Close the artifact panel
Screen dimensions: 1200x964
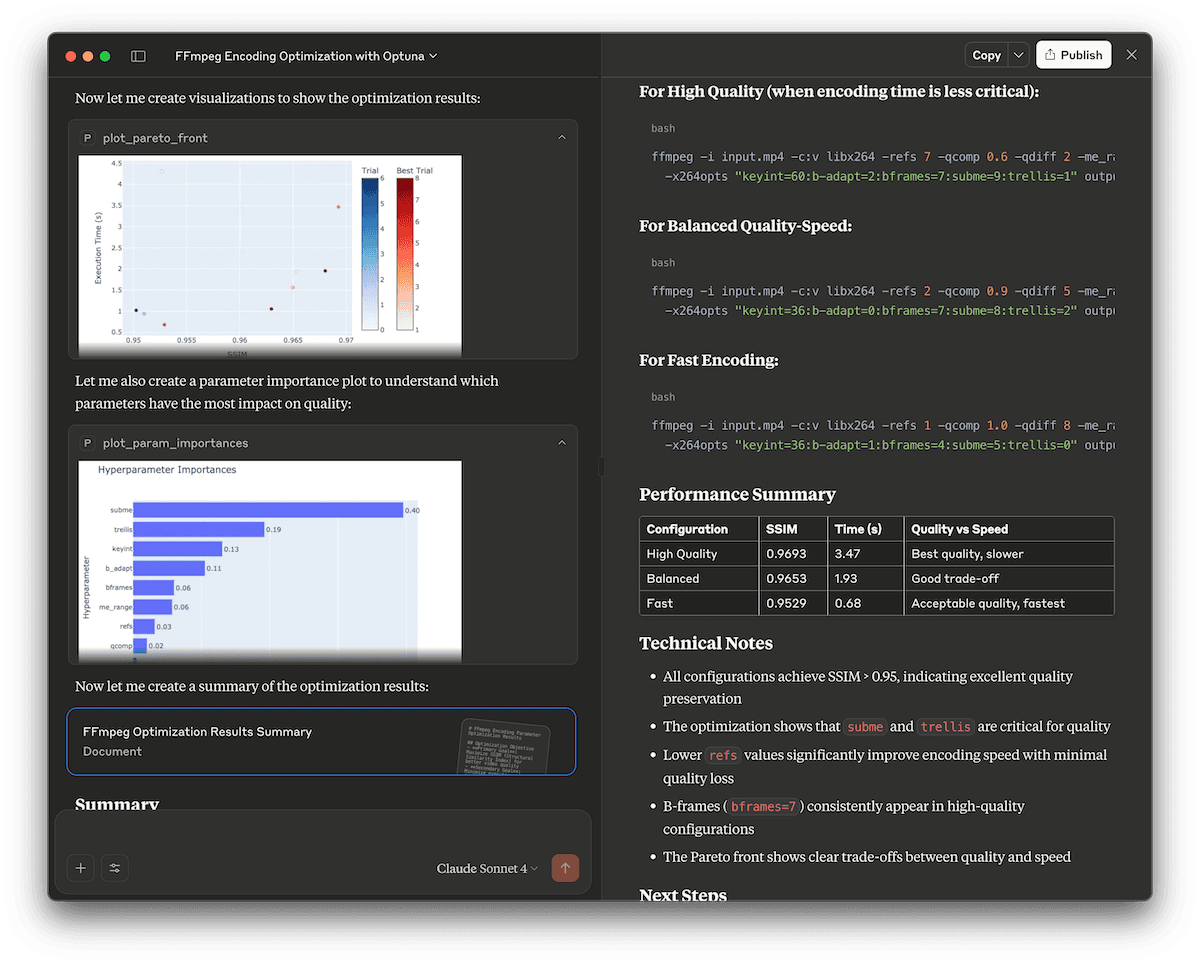[x=1132, y=55]
